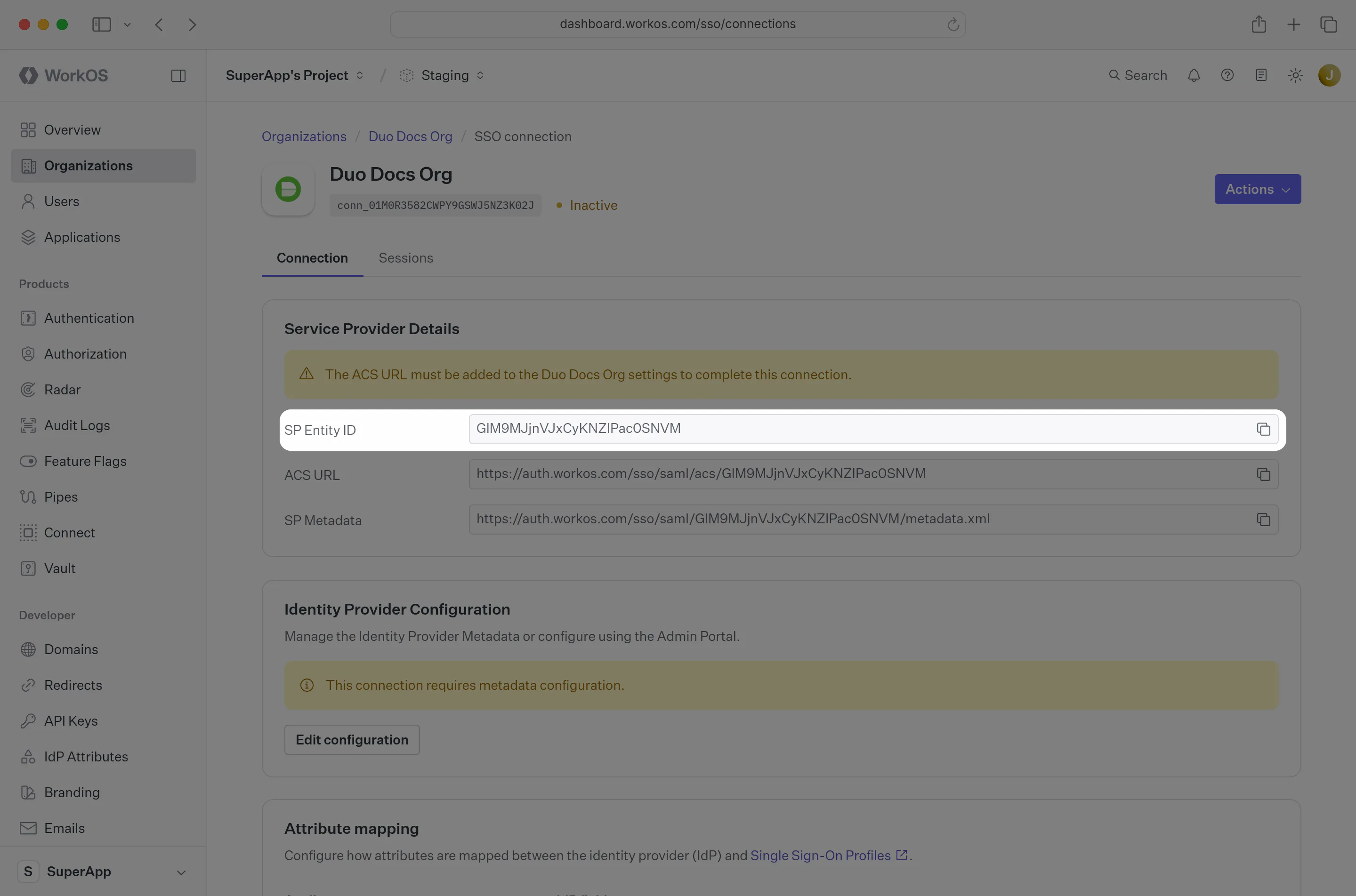The image size is (1356, 896).
Task: Switch to the Connection tab
Action: point(312,258)
